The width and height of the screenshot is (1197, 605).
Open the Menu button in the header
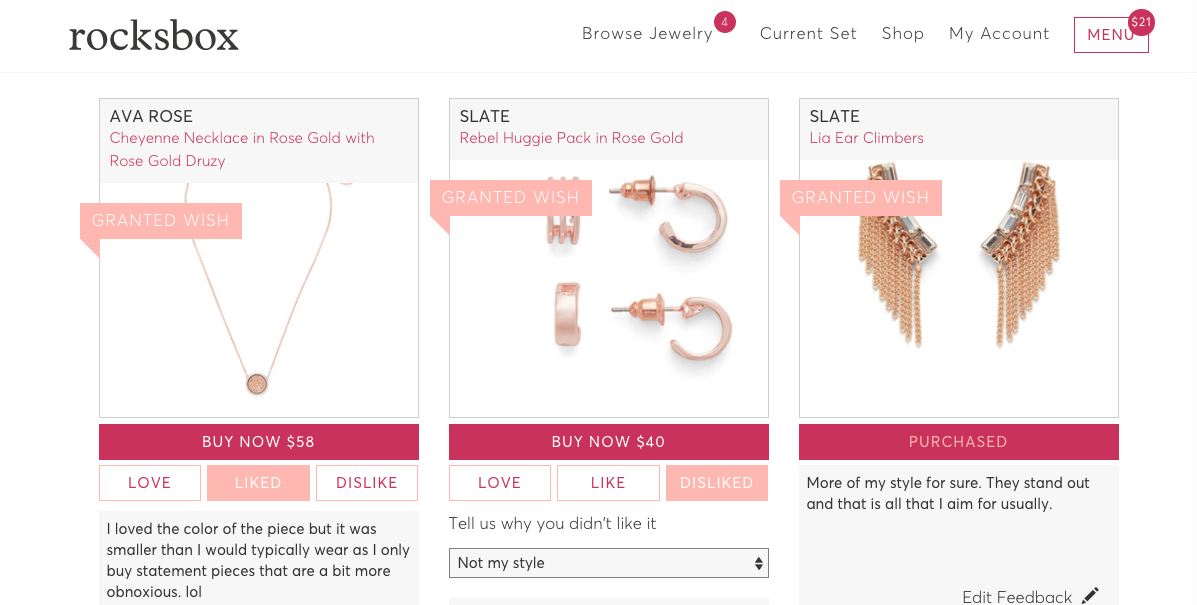tap(1111, 35)
